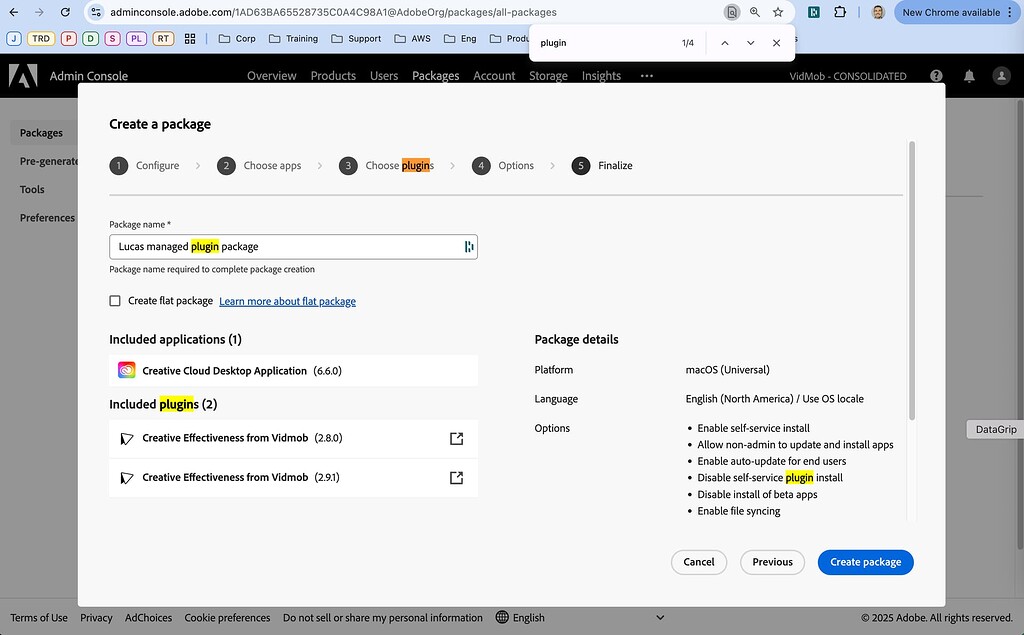Open Learn more about flat package link

288,301
